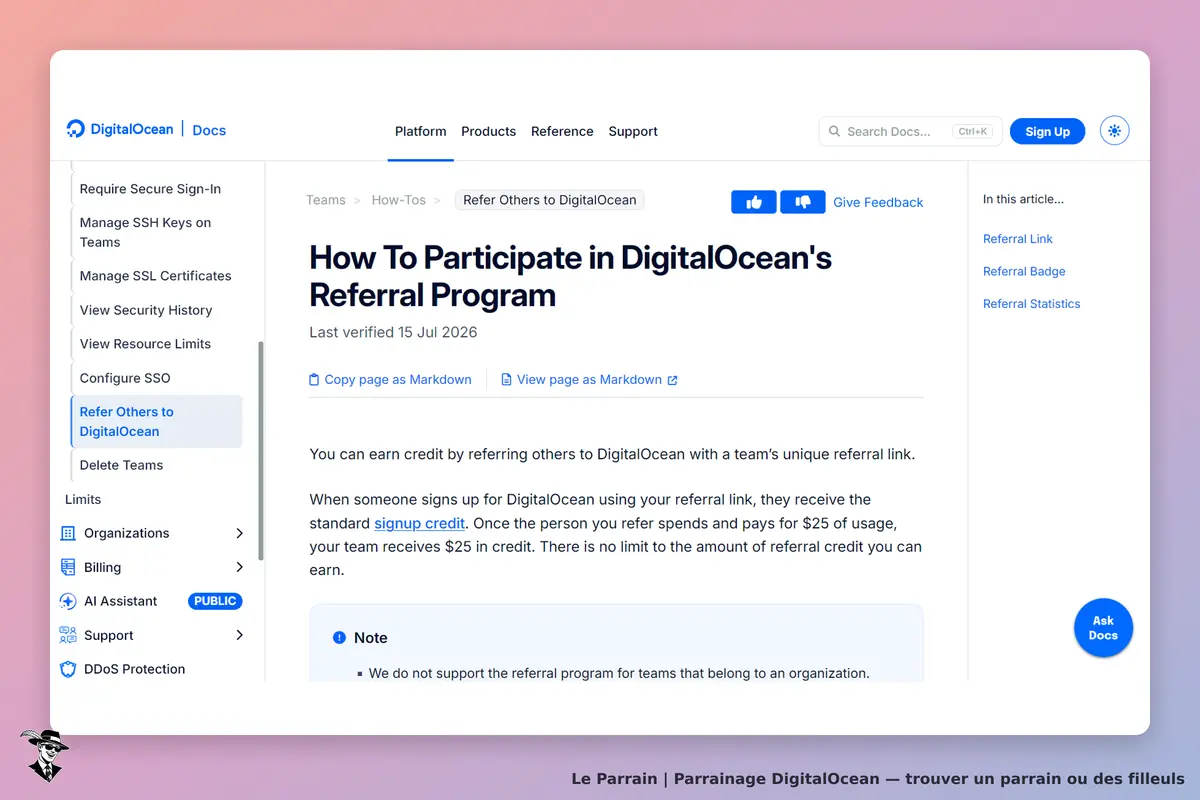Click the external link icon
The height and width of the screenshot is (800, 1200).
coord(673,380)
